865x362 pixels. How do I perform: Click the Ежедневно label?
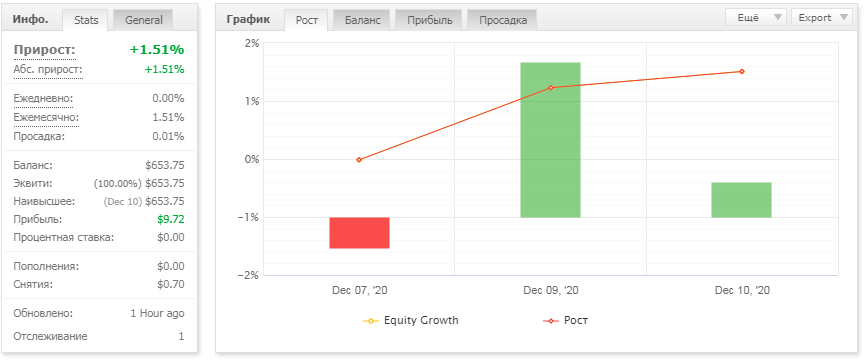click(x=43, y=99)
